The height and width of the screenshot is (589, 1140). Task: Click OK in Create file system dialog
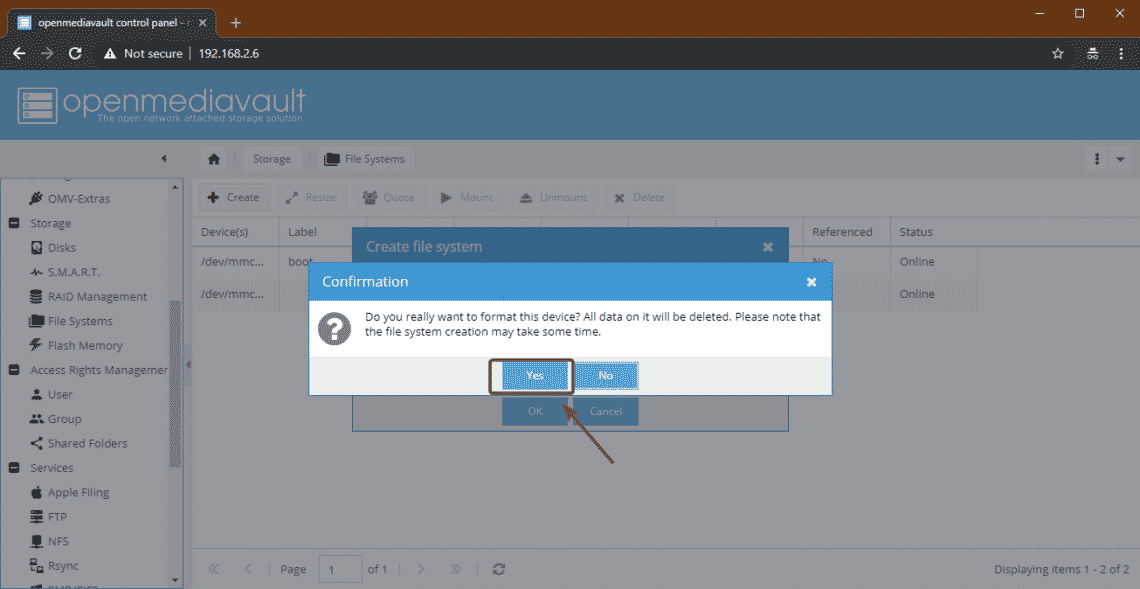pos(535,411)
